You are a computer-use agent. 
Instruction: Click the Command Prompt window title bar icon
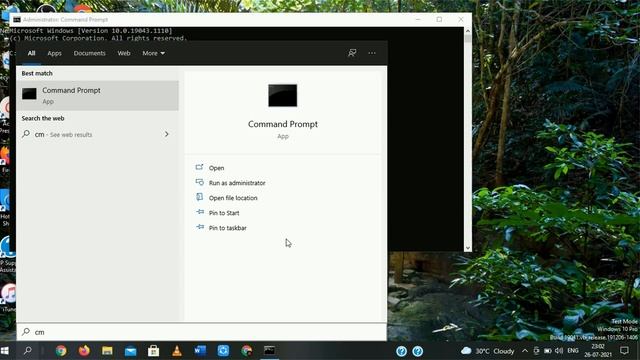(x=17, y=20)
